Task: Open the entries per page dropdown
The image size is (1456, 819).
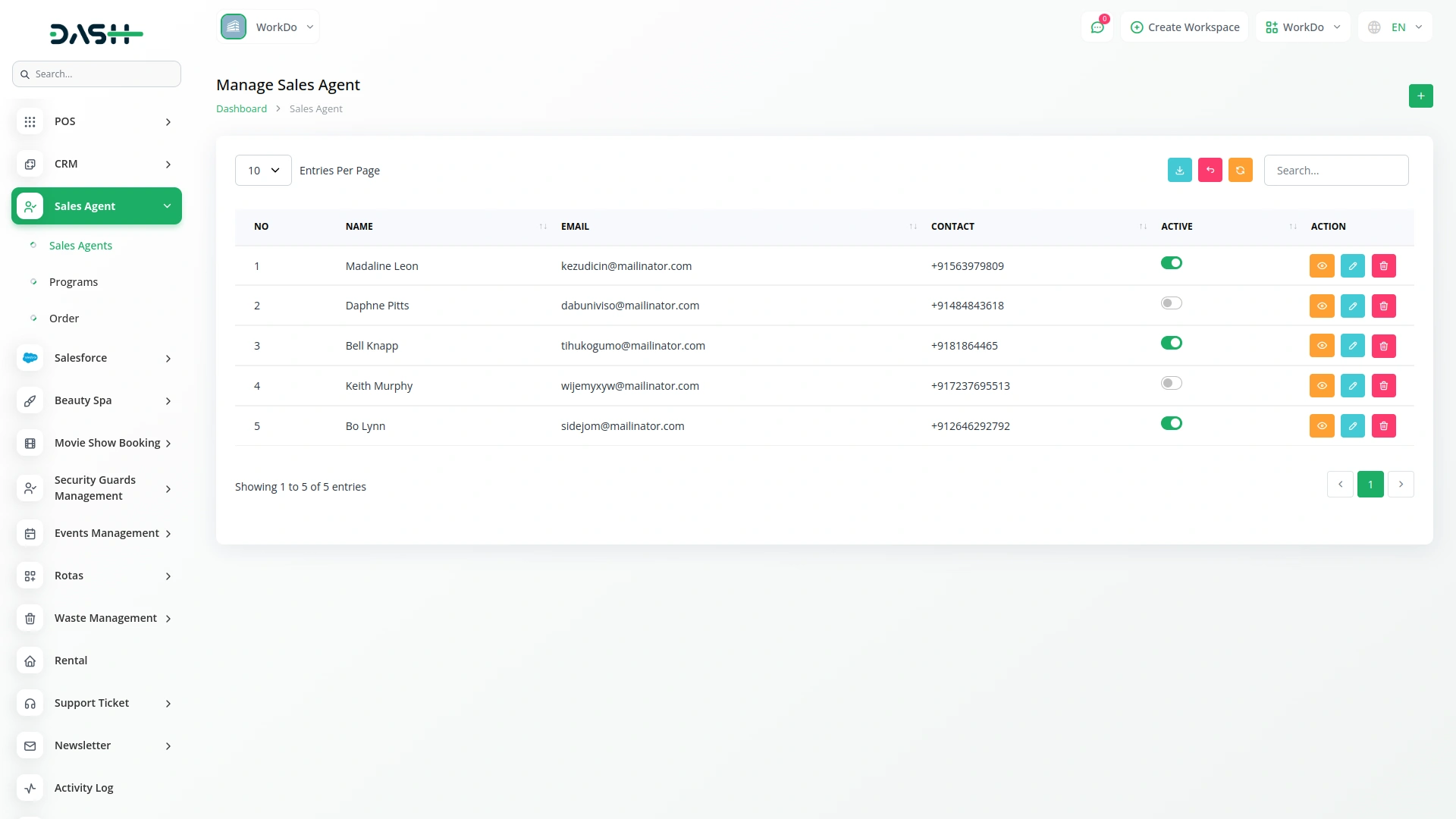Action: coord(263,171)
